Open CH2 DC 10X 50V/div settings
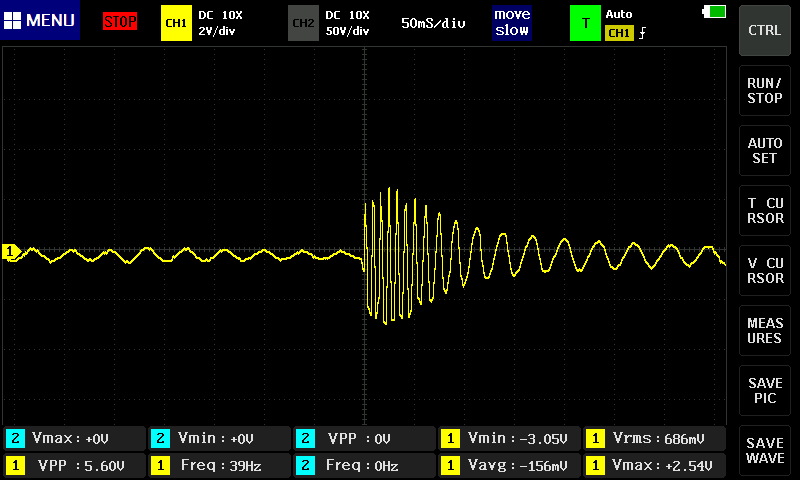 click(347, 22)
